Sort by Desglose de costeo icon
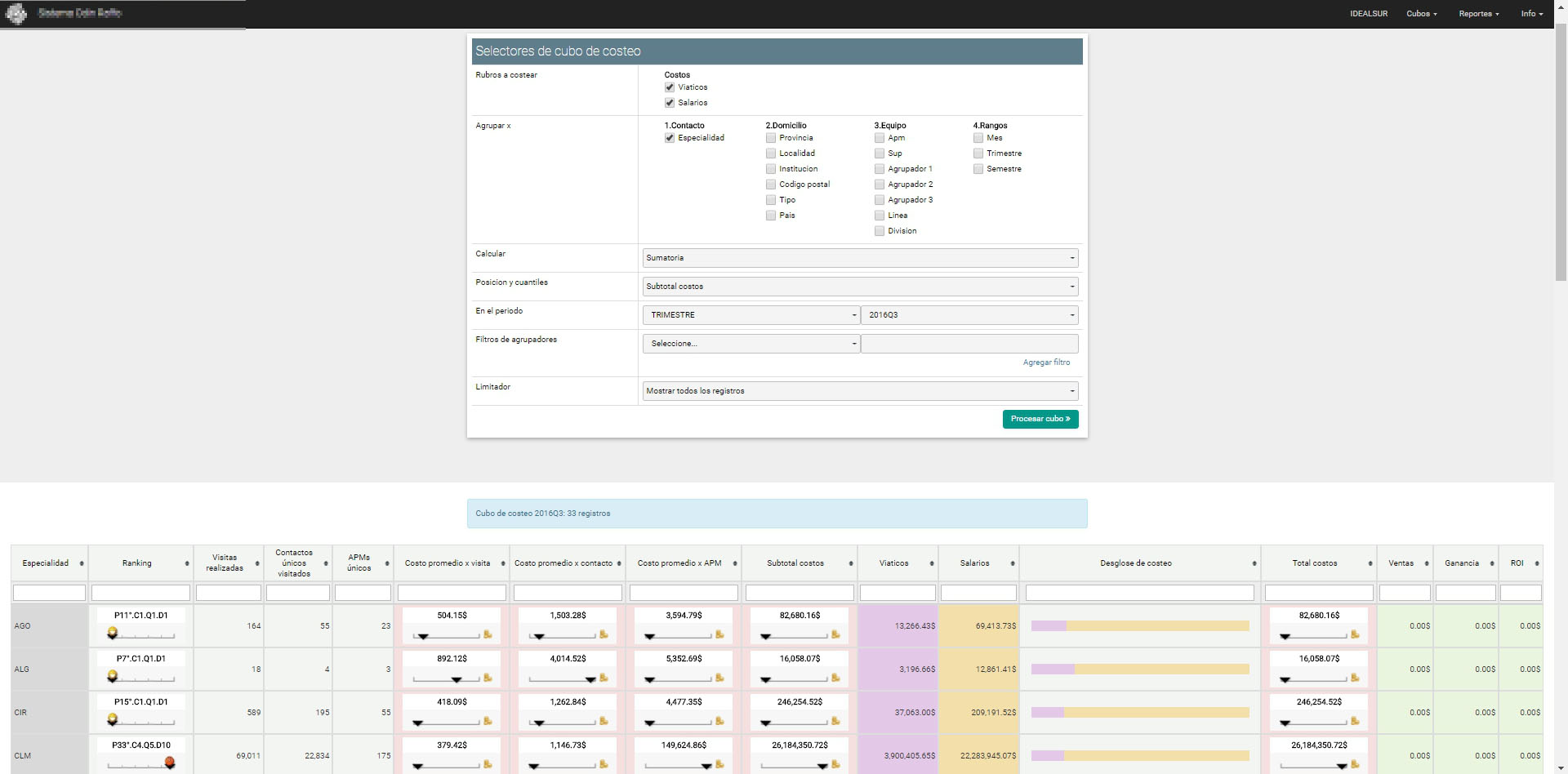This screenshot has height=774, width=1568. coord(1254,563)
